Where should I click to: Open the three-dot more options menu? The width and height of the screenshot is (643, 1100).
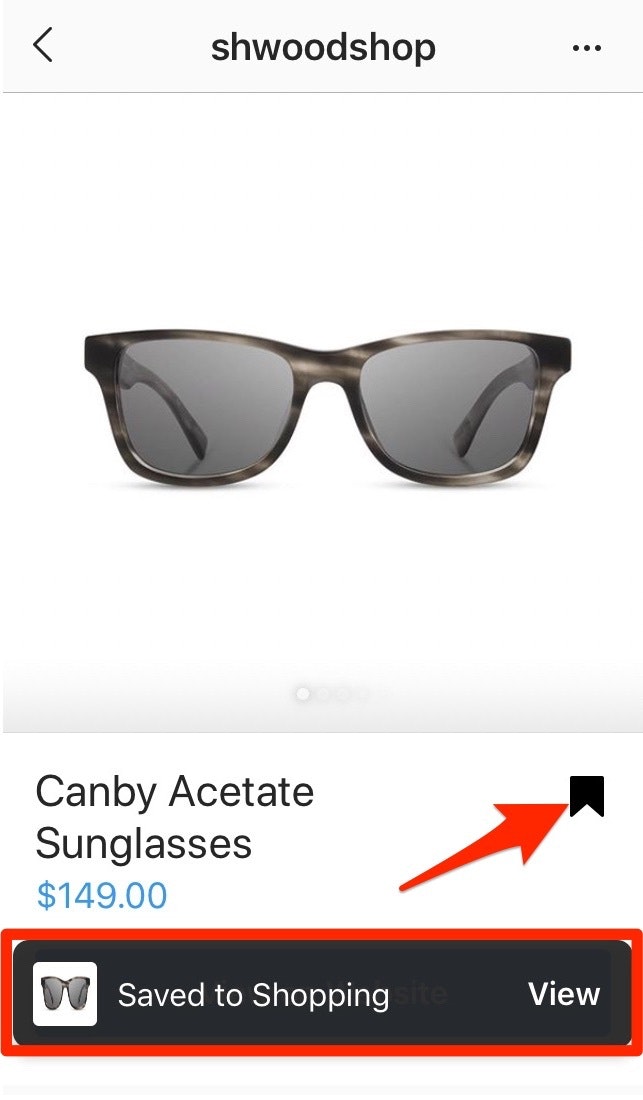(586, 48)
